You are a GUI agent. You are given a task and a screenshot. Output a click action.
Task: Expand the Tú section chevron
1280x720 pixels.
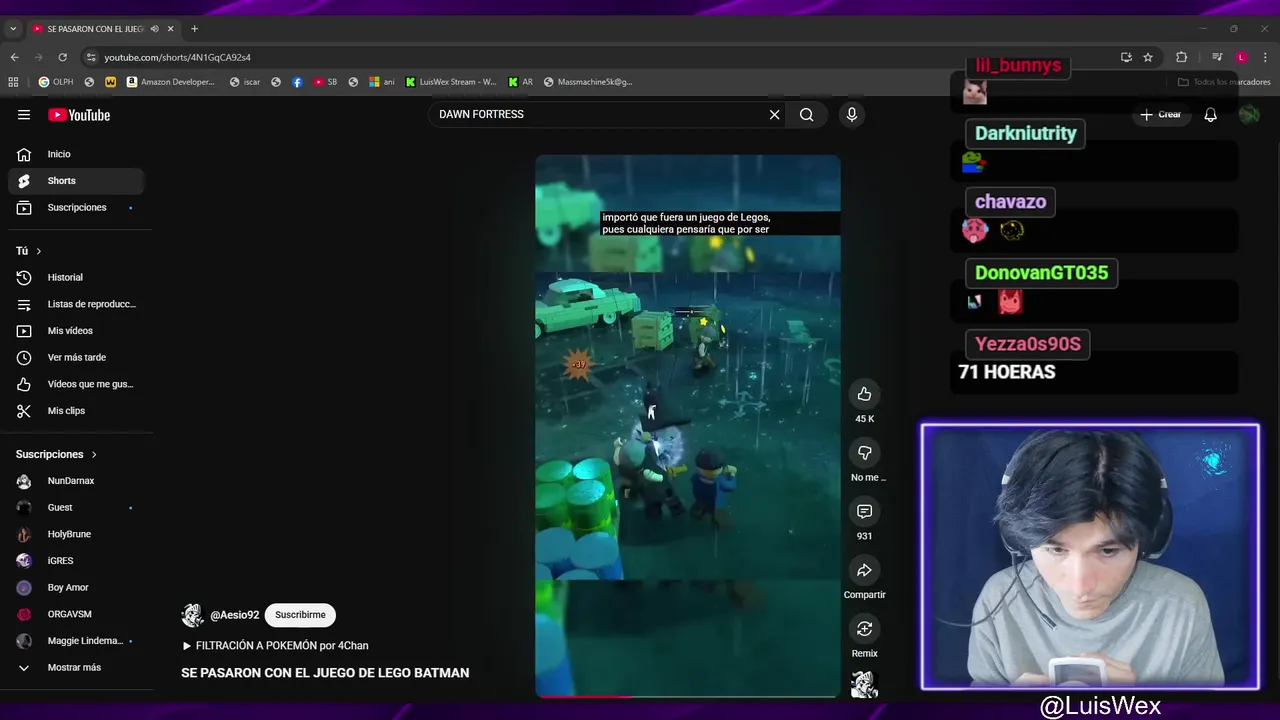click(x=39, y=251)
